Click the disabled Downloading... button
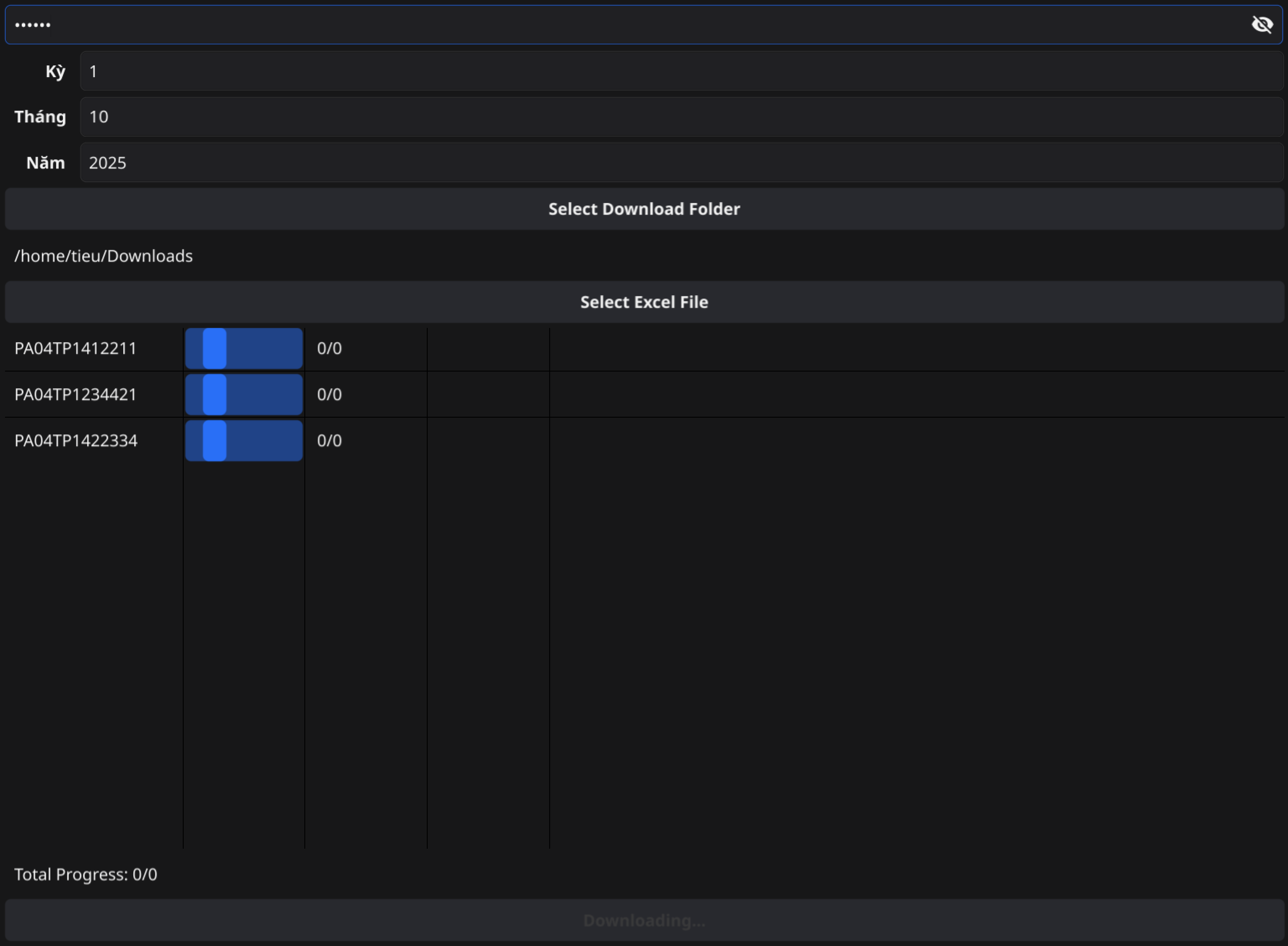 pos(644,920)
